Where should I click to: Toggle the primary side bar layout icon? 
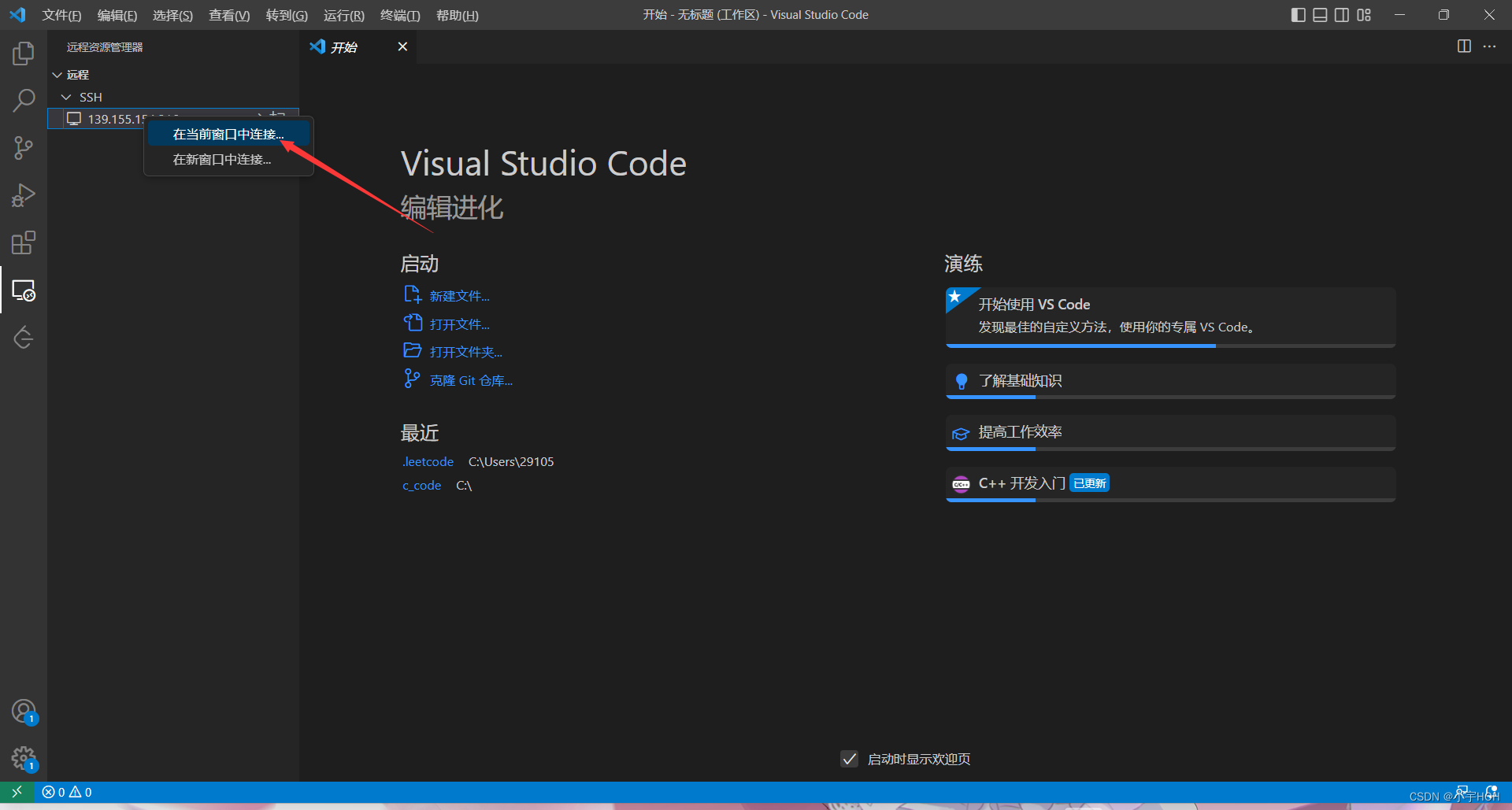click(x=1299, y=15)
